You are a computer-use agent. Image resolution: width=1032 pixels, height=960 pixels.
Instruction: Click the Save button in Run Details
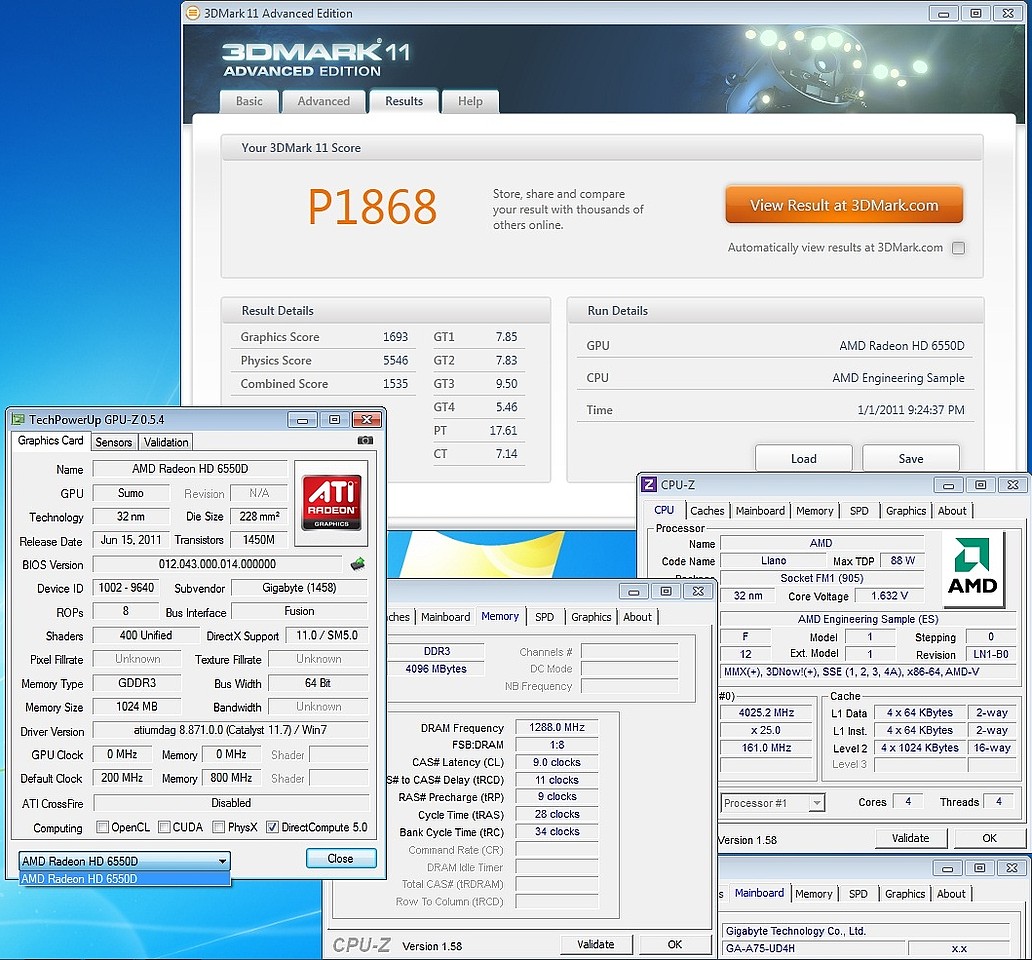point(911,458)
